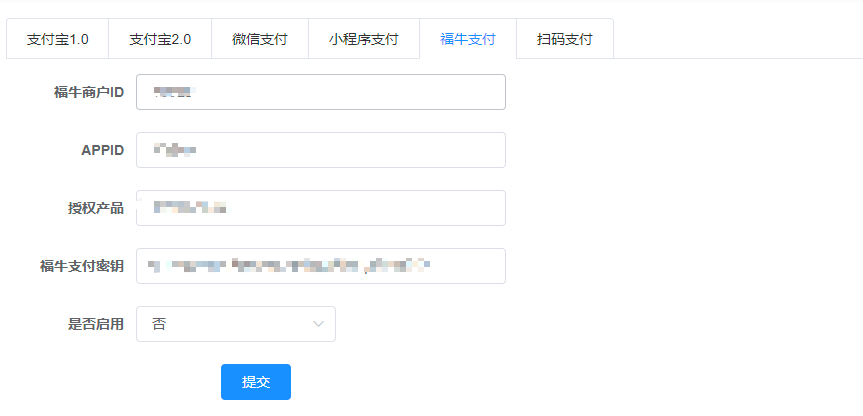
Task: Click into the APPID text box
Action: (x=320, y=150)
